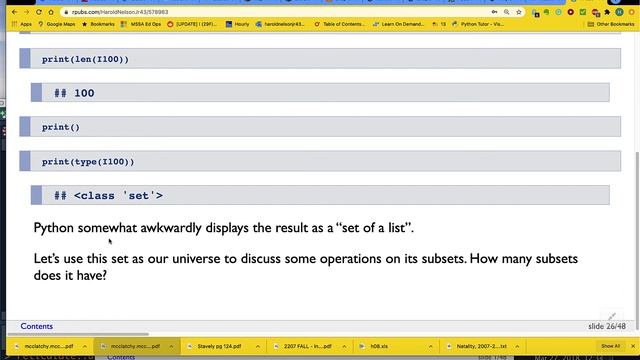Open the Apps bookmark shortcut
The image size is (640, 360).
tap(22, 24)
